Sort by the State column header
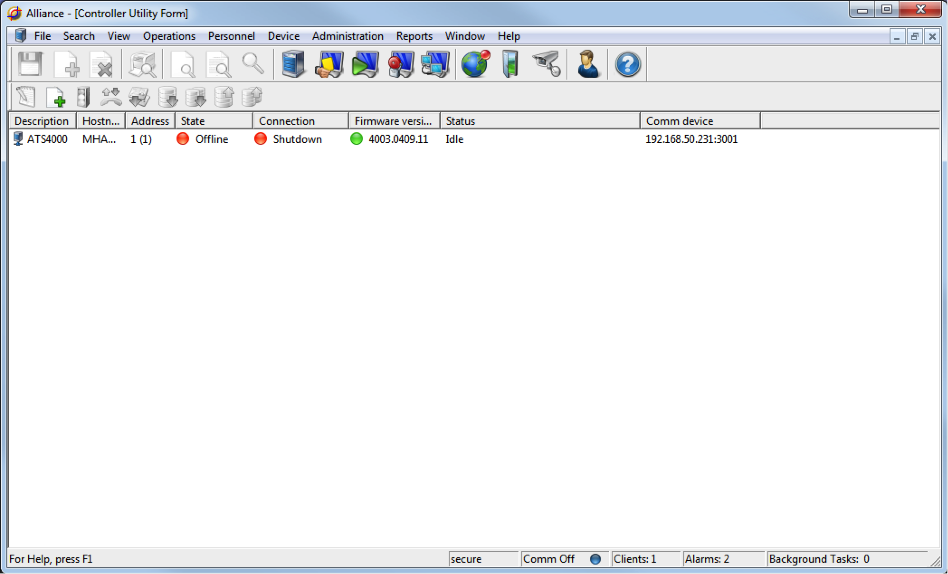Screen dimensions: 948x574 (x=213, y=121)
